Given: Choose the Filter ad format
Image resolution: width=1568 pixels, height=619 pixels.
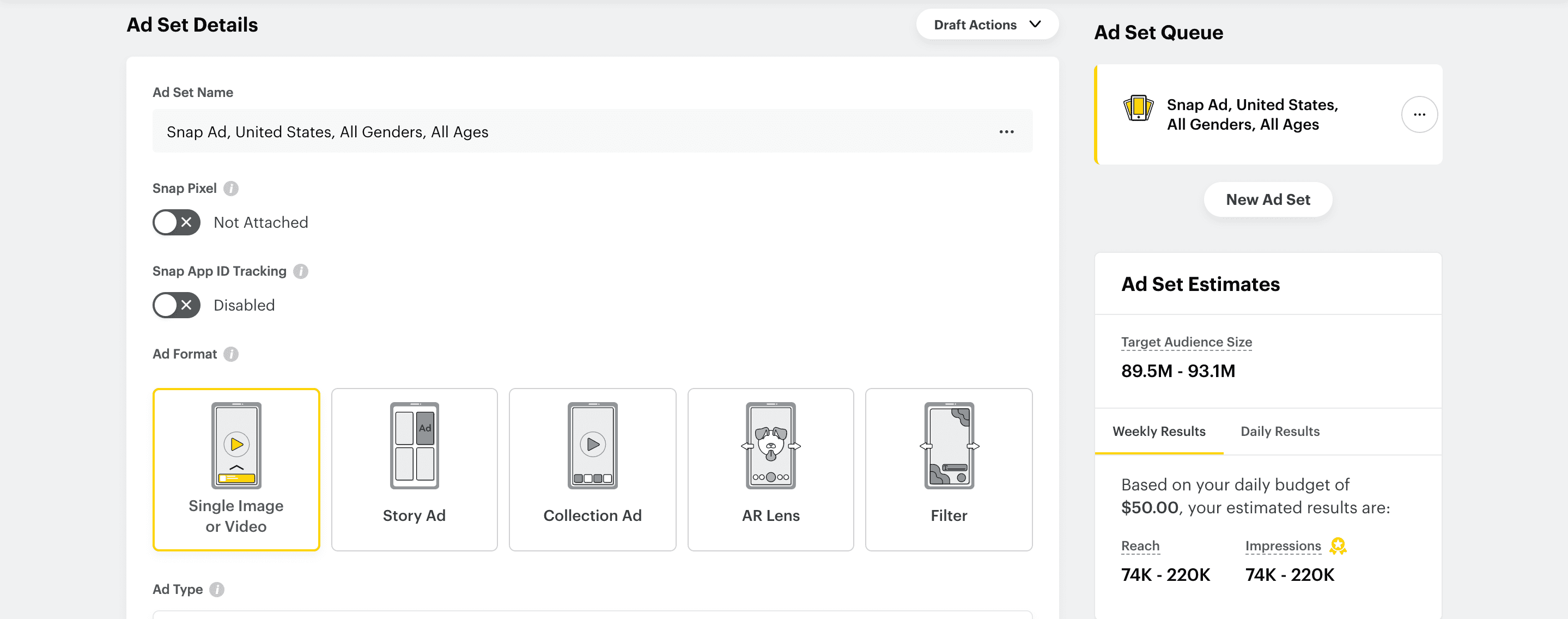Looking at the screenshot, I should tap(949, 469).
